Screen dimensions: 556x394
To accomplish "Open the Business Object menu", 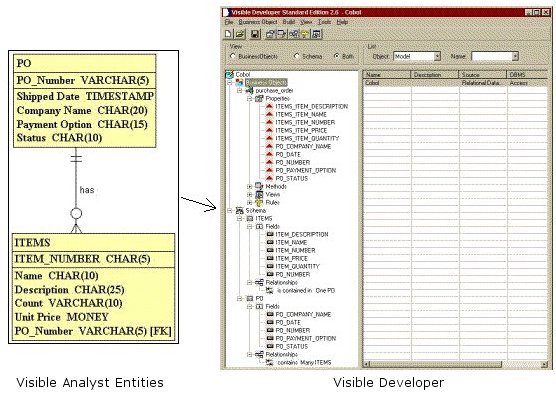I will tap(258, 22).
